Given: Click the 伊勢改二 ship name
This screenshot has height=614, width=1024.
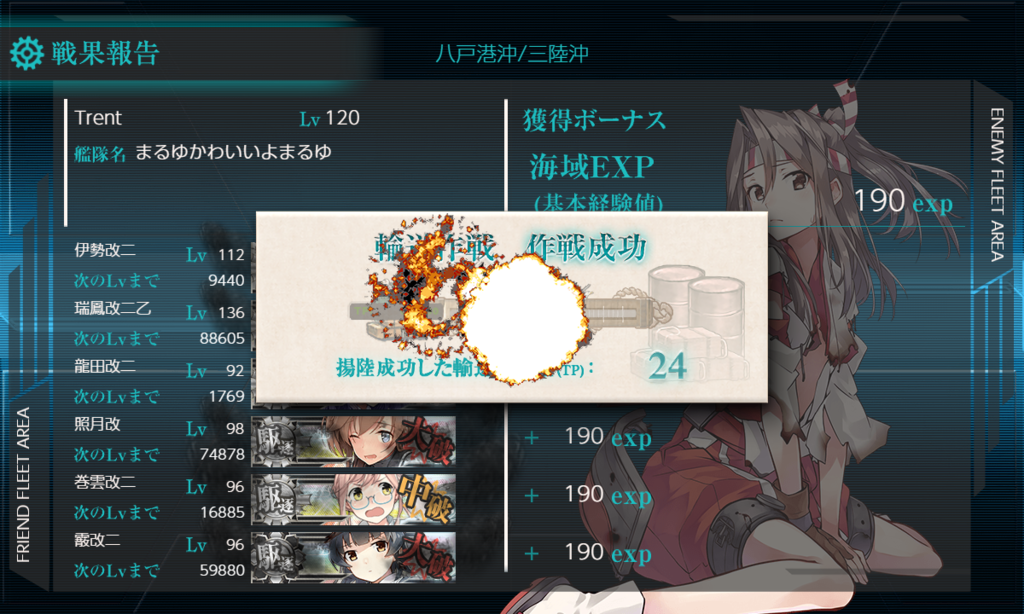Looking at the screenshot, I should [105, 250].
